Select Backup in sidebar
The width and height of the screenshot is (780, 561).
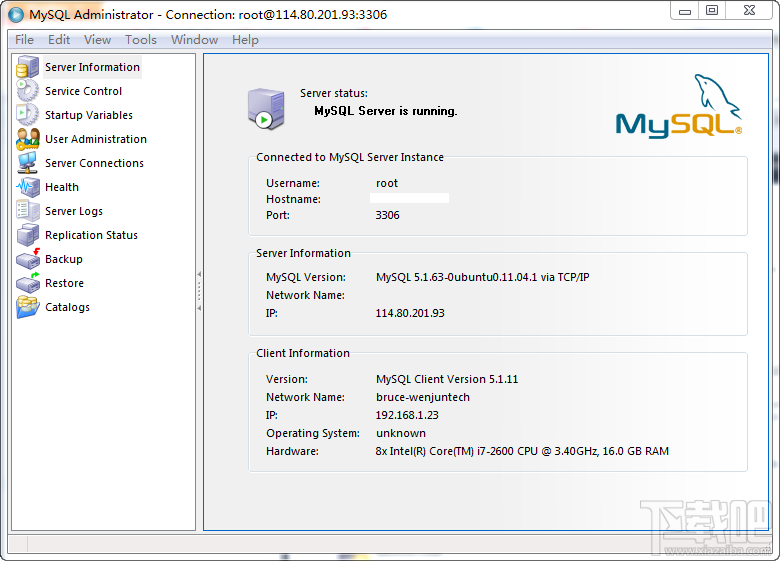pos(64,259)
